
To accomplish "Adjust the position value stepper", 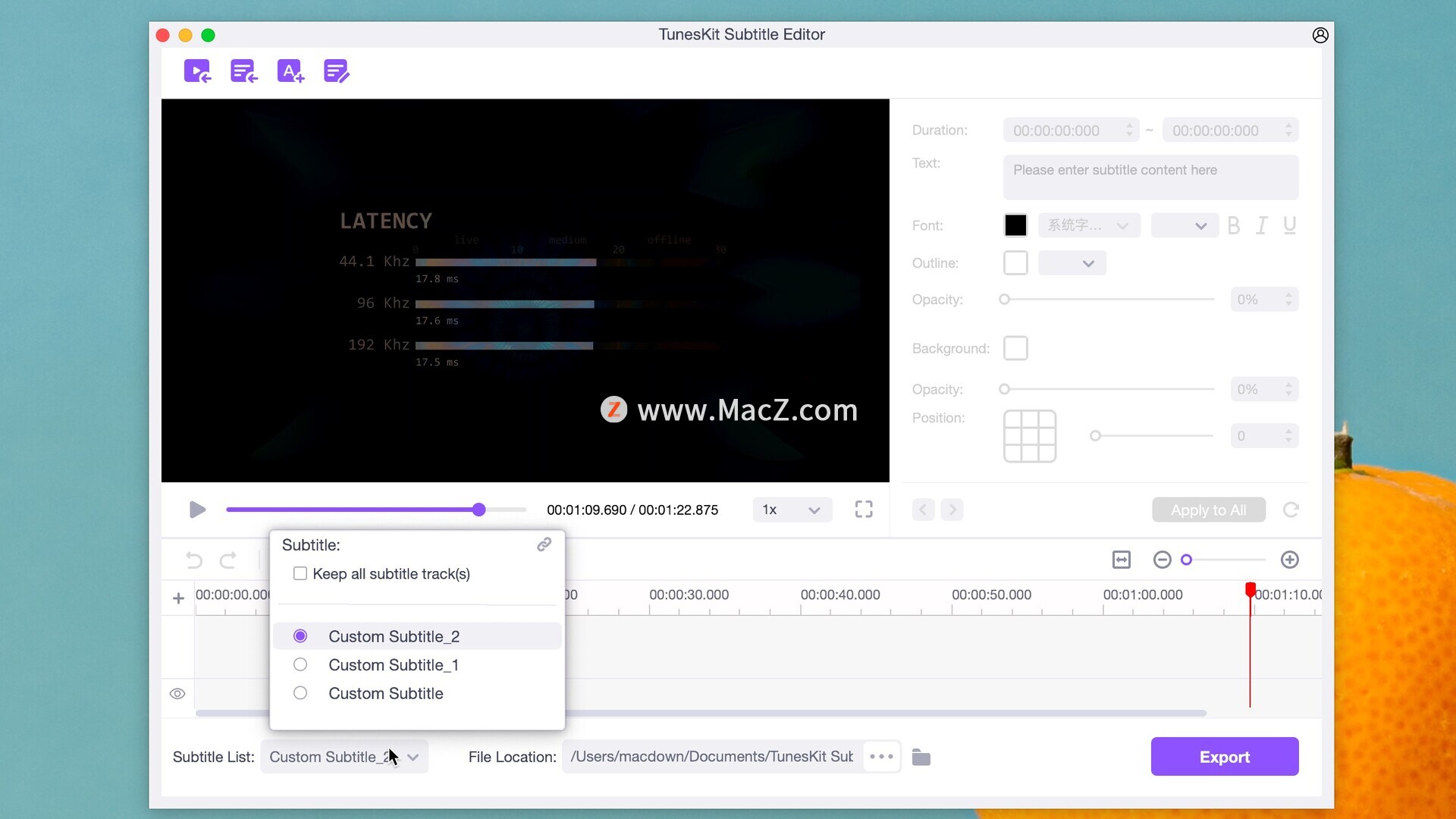I will (x=1288, y=436).
